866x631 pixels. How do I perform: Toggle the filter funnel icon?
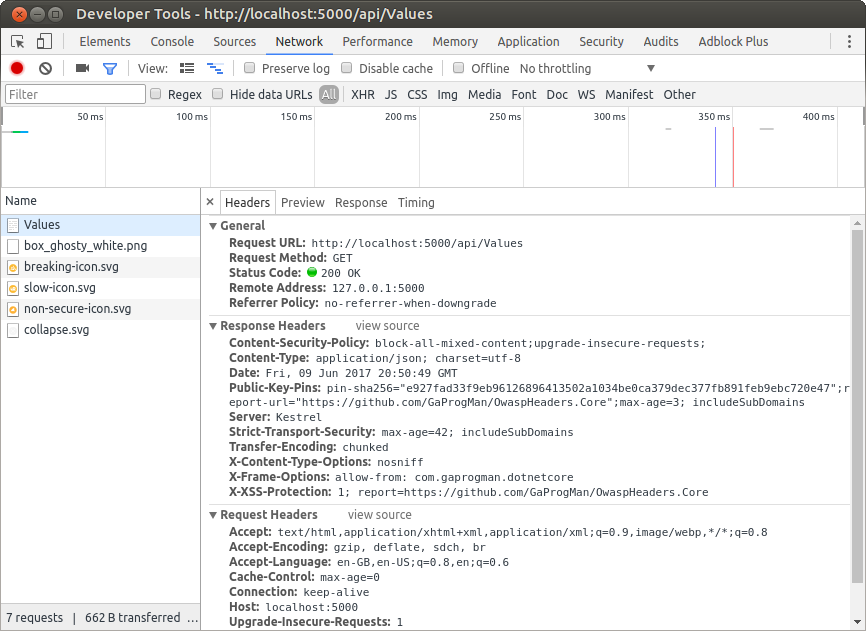click(110, 68)
